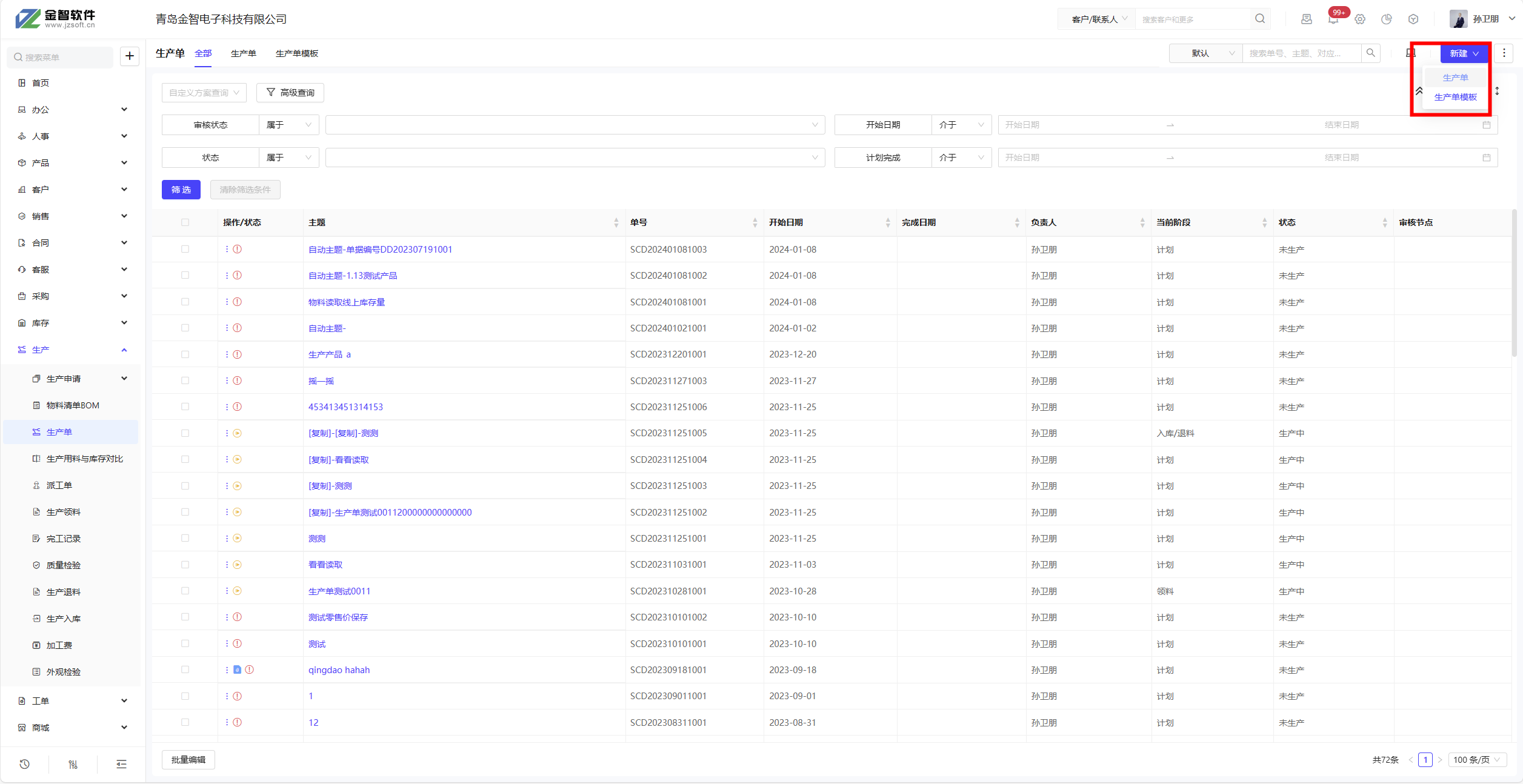Image resolution: width=1523 pixels, height=784 pixels.
Task: Collapse the sidebar using the indent icon
Action: tap(121, 764)
